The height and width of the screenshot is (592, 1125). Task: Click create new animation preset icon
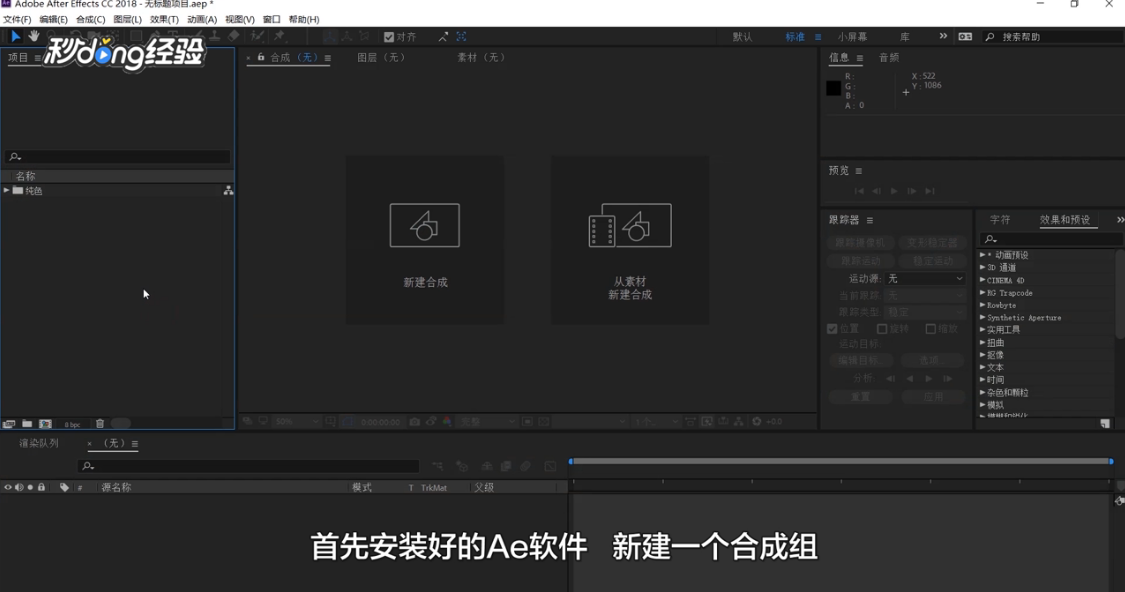1105,423
